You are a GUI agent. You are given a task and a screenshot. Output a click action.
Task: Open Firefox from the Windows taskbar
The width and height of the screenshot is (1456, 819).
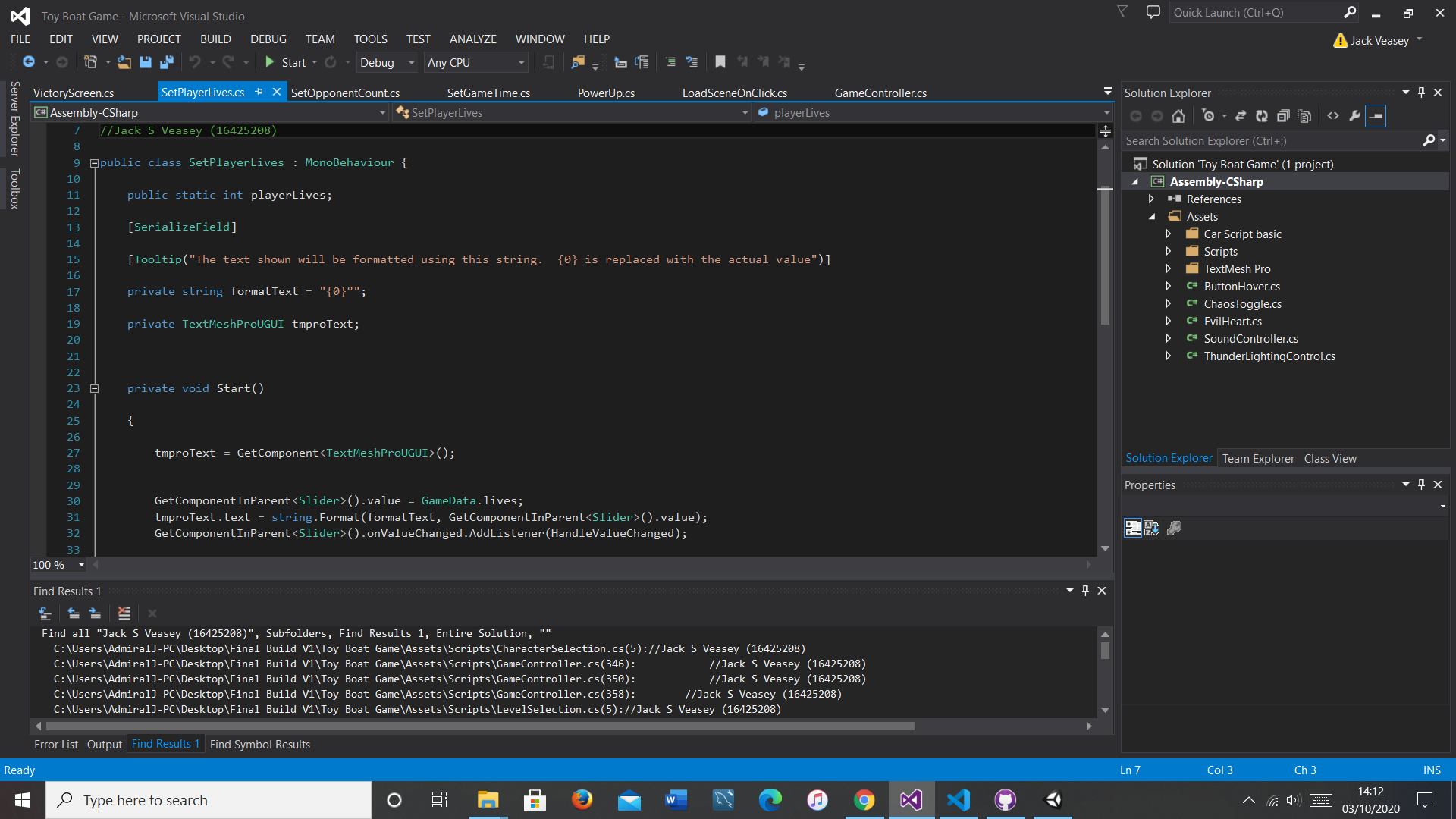(582, 800)
